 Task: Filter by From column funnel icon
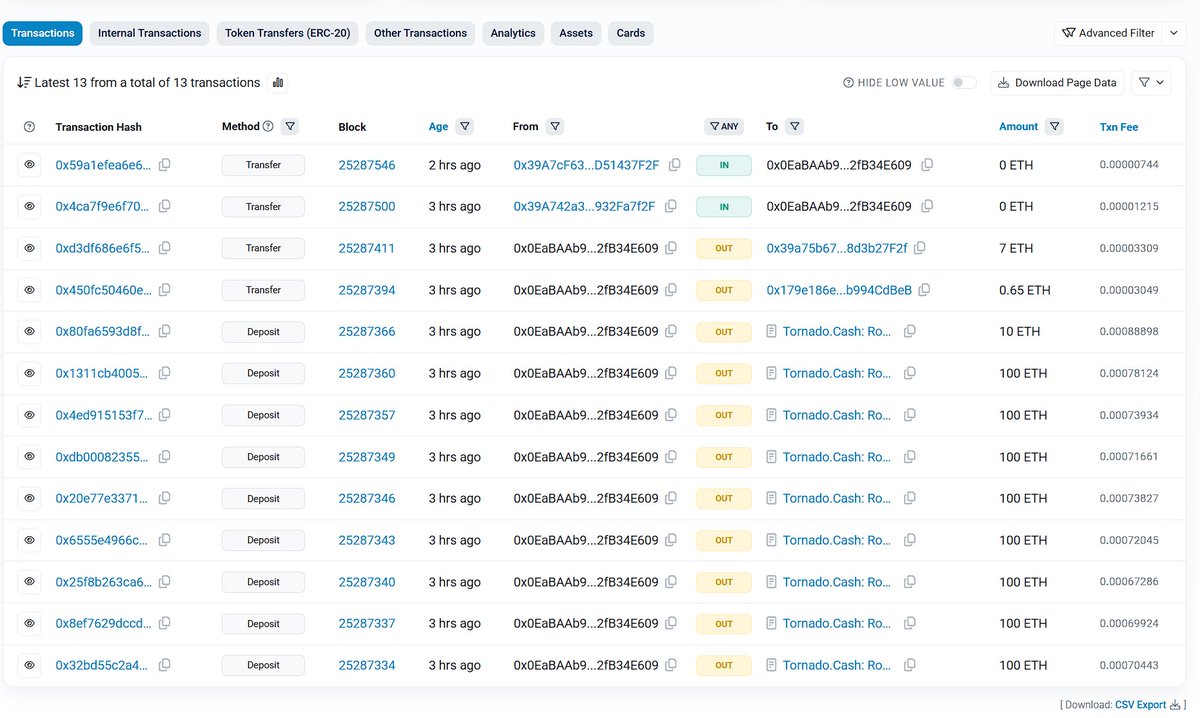click(555, 126)
